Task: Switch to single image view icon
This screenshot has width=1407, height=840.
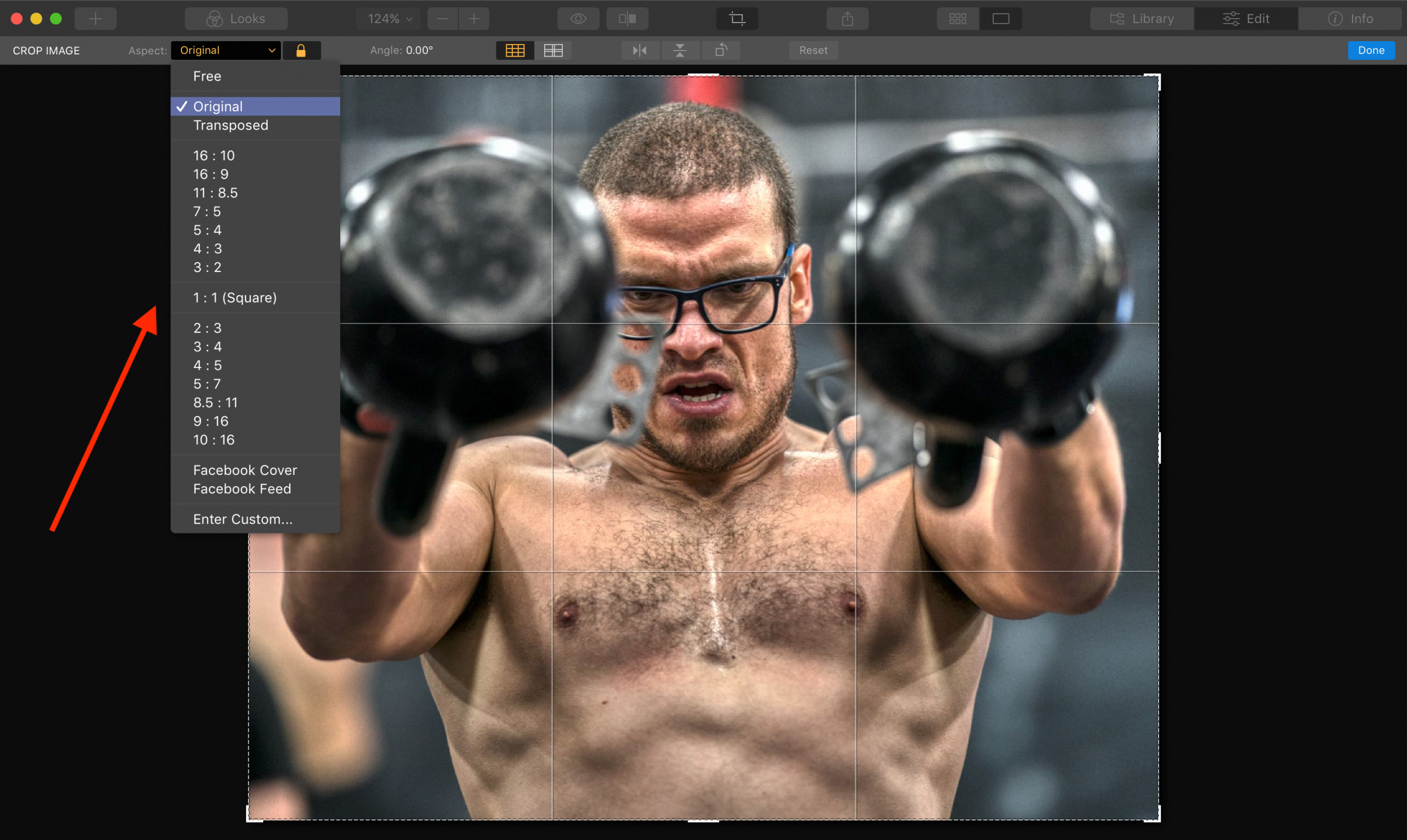Action: [1000, 19]
